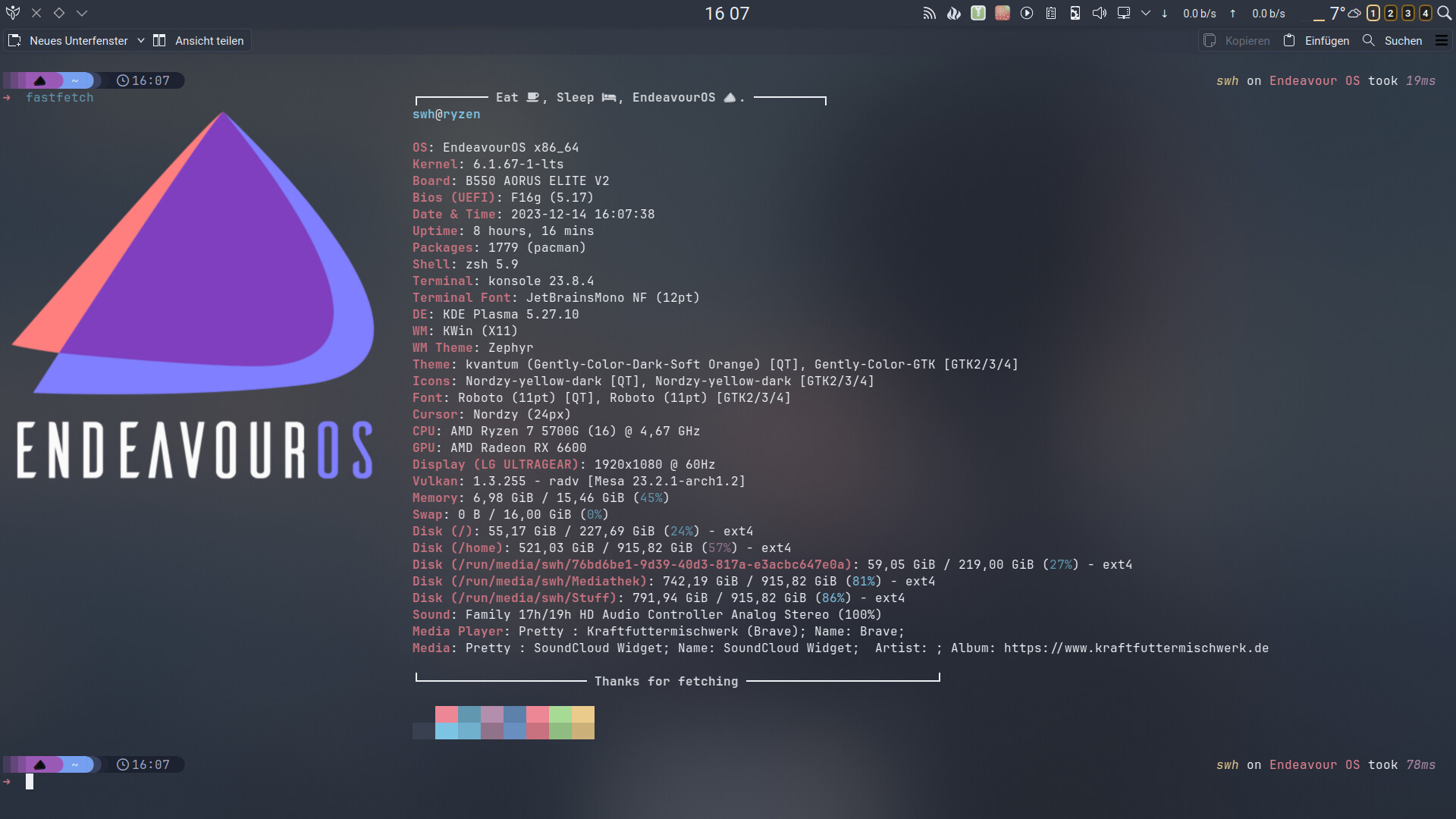
Task: Open the RSS feed tray icon
Action: click(x=929, y=13)
